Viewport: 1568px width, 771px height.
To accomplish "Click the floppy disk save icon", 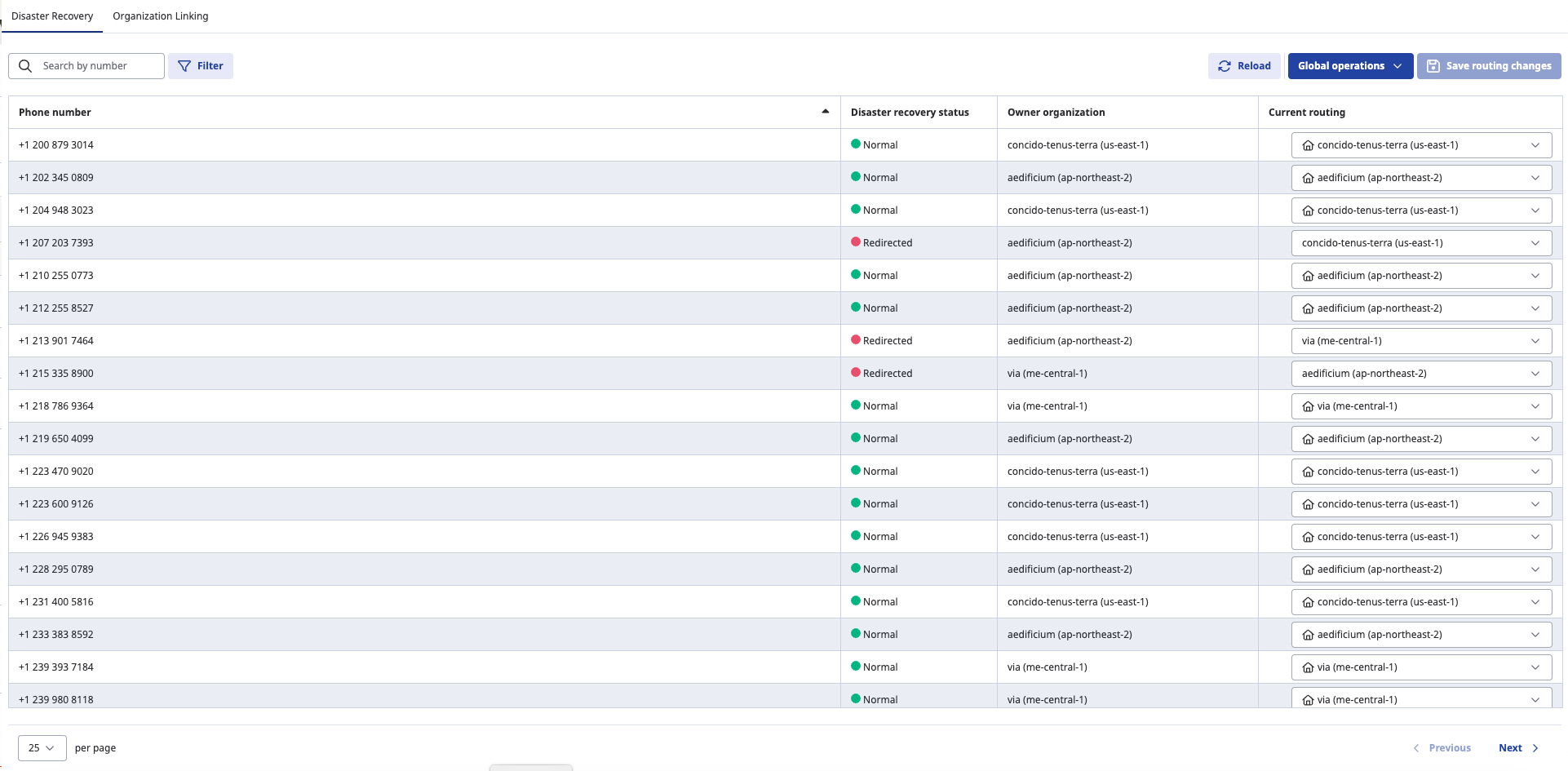I will tap(1433, 66).
